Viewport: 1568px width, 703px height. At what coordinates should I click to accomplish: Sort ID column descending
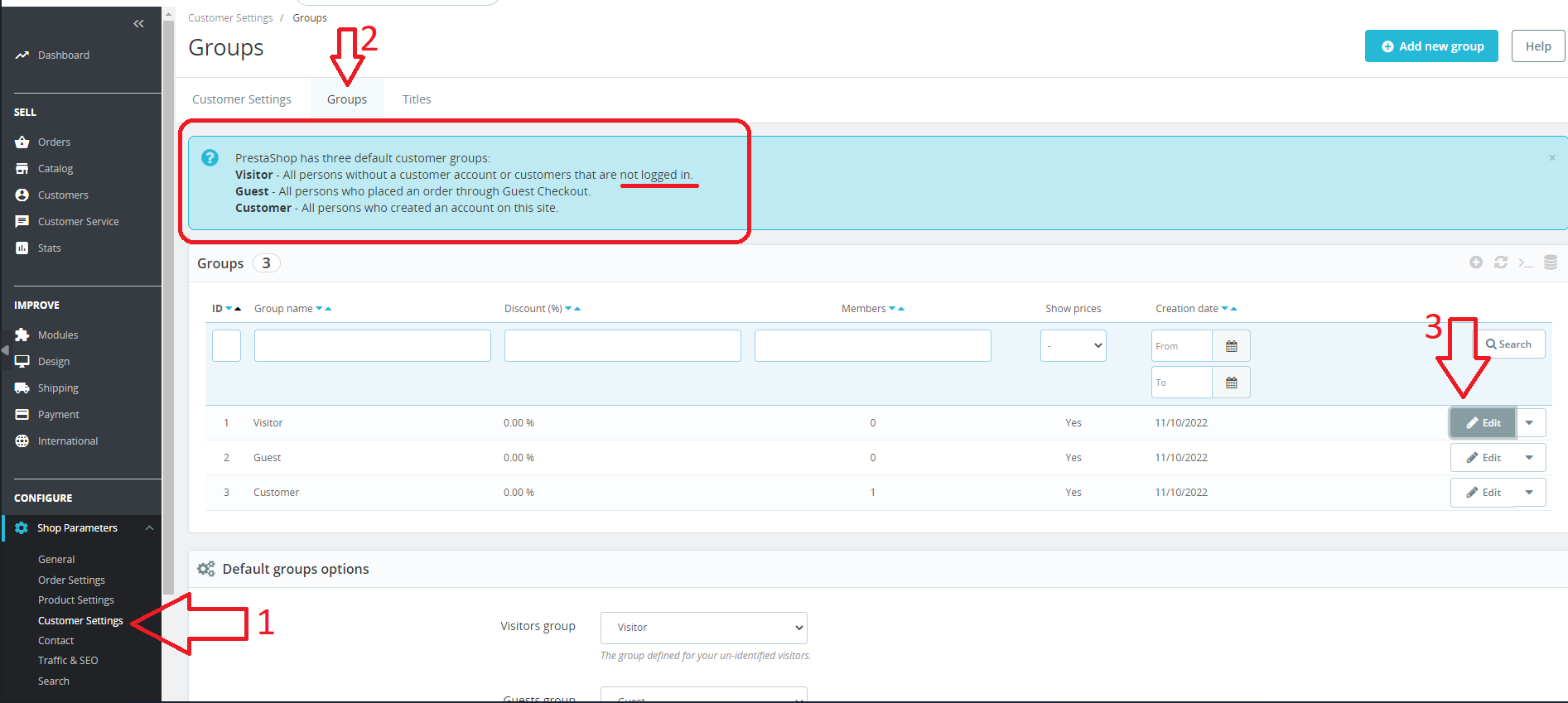(229, 309)
